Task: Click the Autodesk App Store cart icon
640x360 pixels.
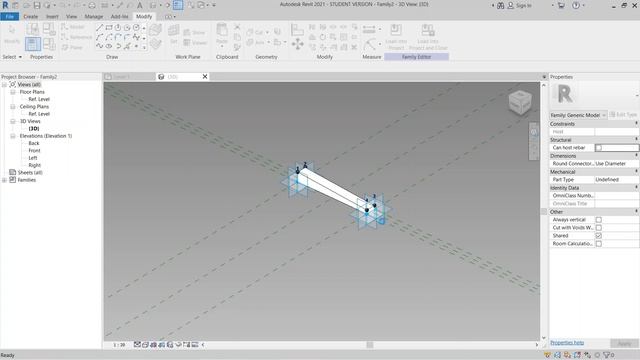Action: [x=561, y=5]
